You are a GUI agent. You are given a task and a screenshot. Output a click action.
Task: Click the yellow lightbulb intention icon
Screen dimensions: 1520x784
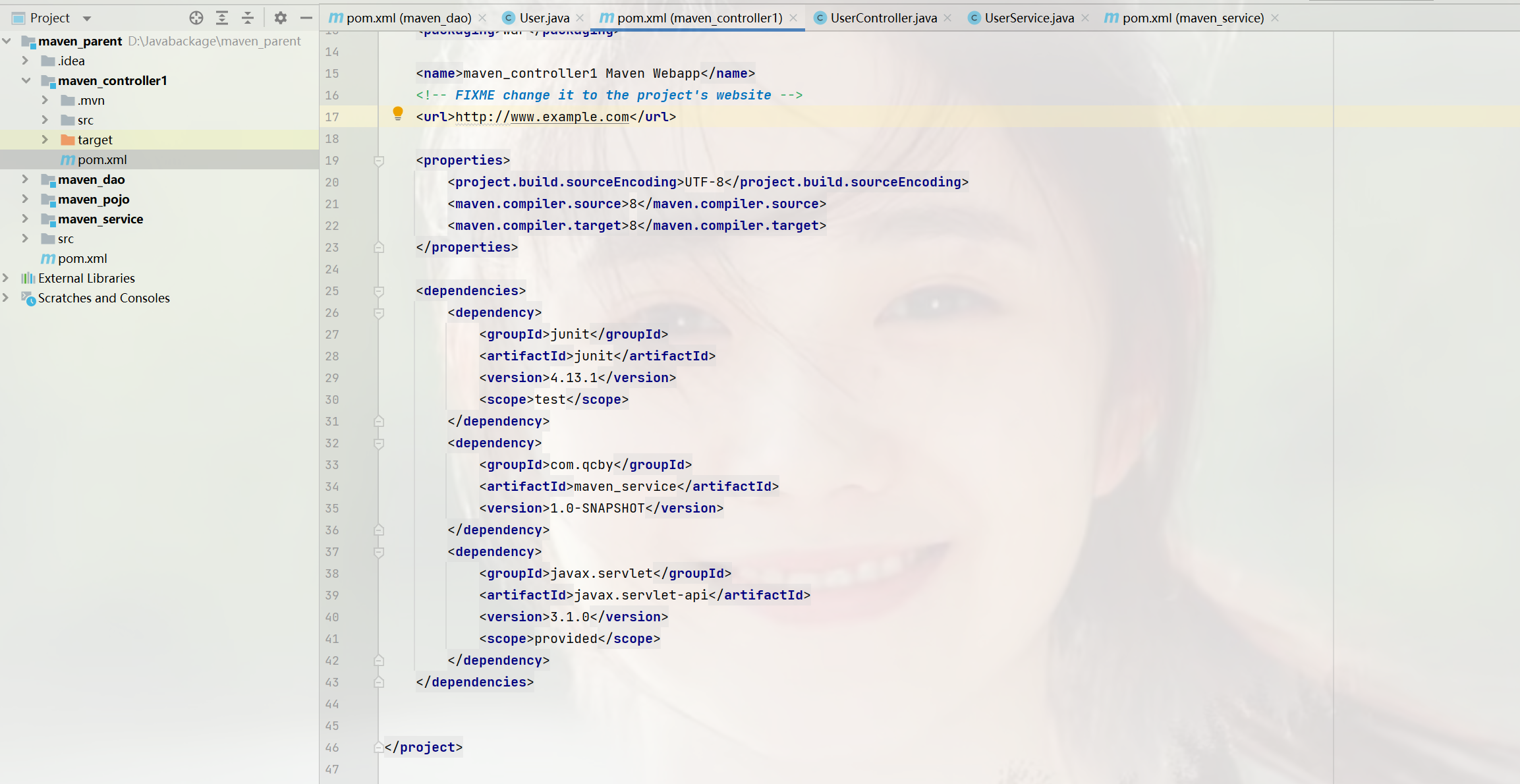point(397,113)
